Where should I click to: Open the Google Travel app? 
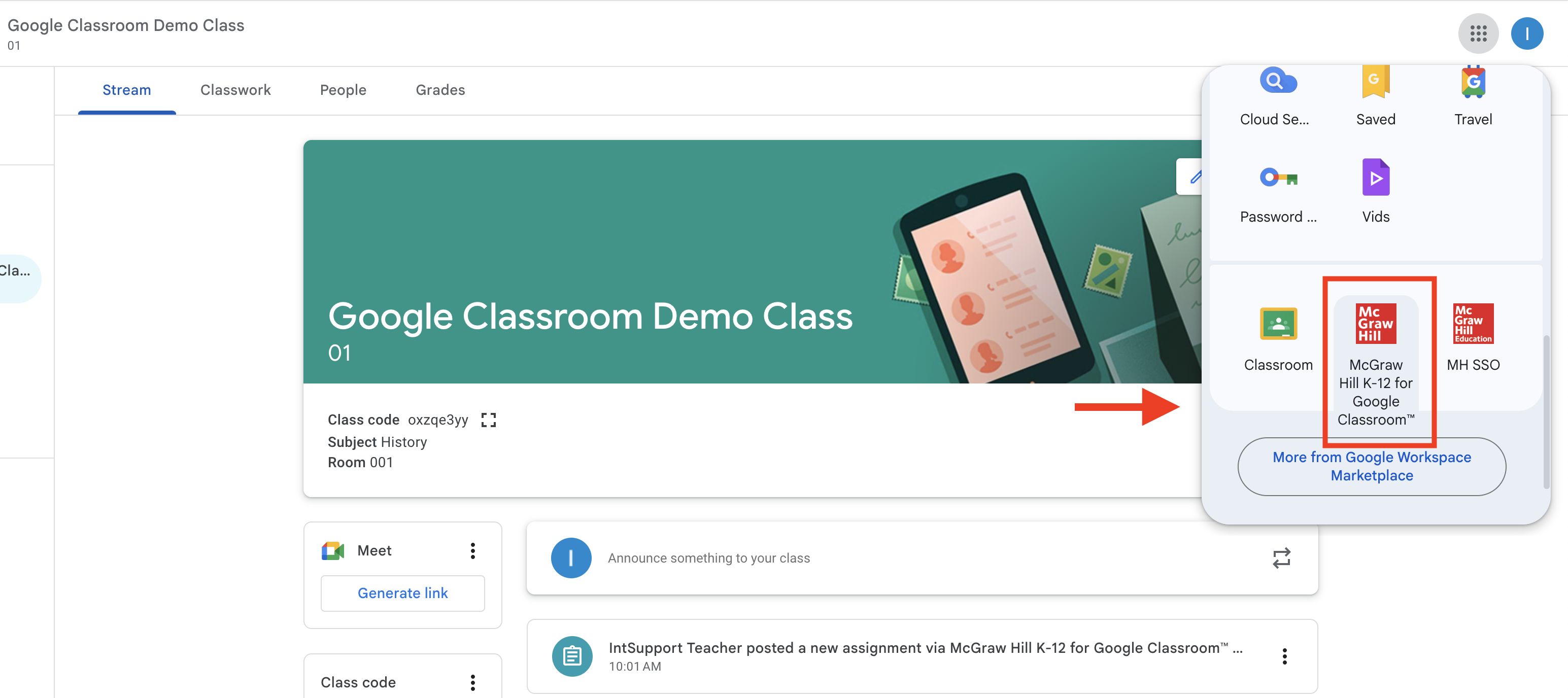(x=1473, y=97)
